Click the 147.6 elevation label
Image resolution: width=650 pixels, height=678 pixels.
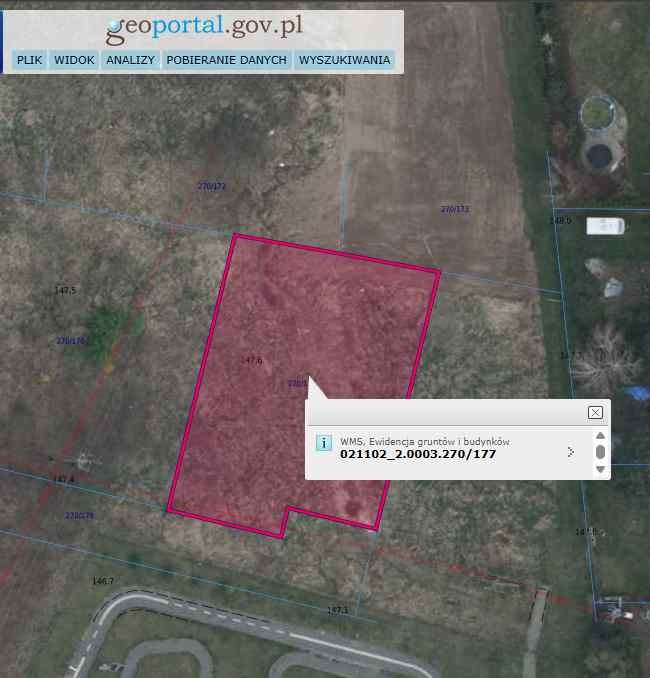251,360
